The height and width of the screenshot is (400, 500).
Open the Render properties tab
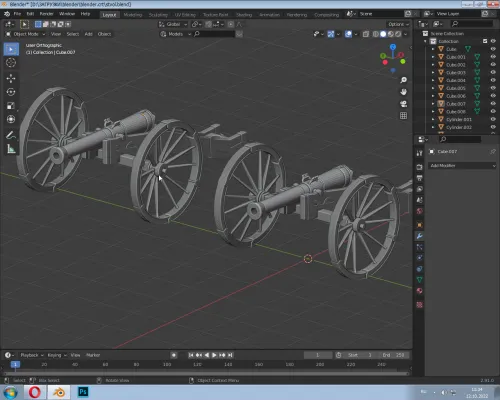click(419, 167)
